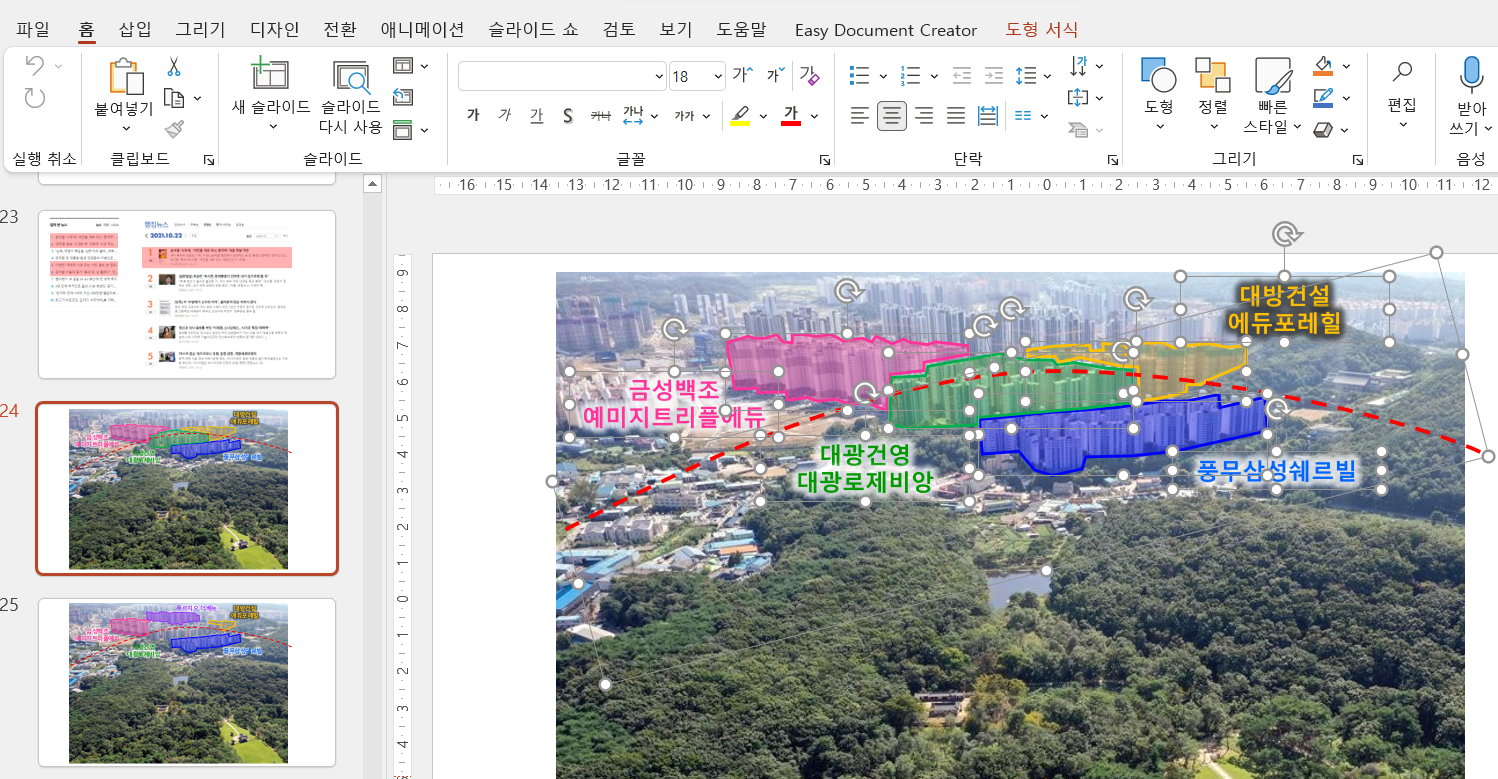
Task: Open the 도형 서식 tab
Action: point(1042,30)
